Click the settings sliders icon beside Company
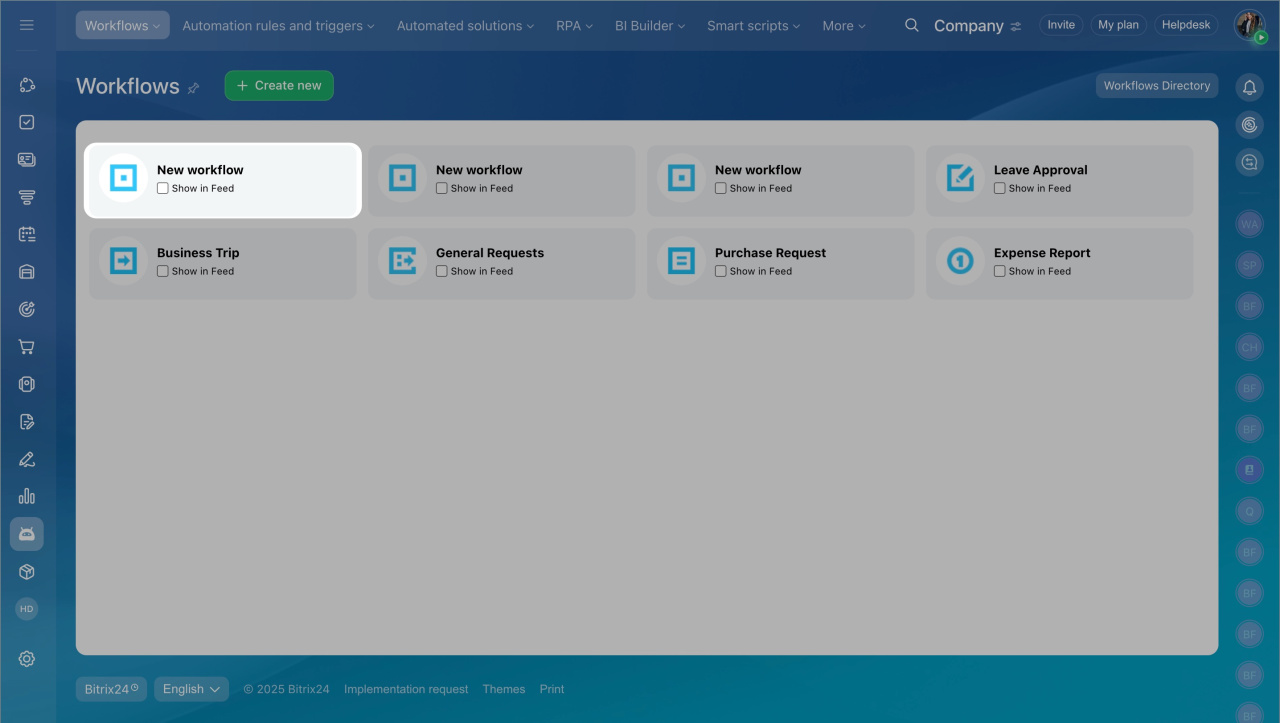The height and width of the screenshot is (723, 1280). (x=1016, y=26)
